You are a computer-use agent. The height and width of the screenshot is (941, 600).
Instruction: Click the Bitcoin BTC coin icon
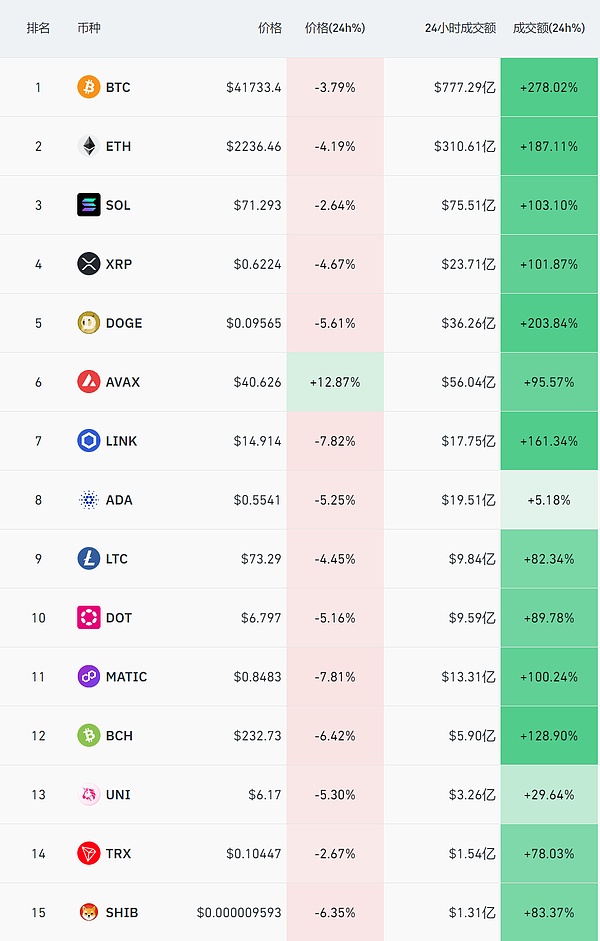click(x=89, y=87)
